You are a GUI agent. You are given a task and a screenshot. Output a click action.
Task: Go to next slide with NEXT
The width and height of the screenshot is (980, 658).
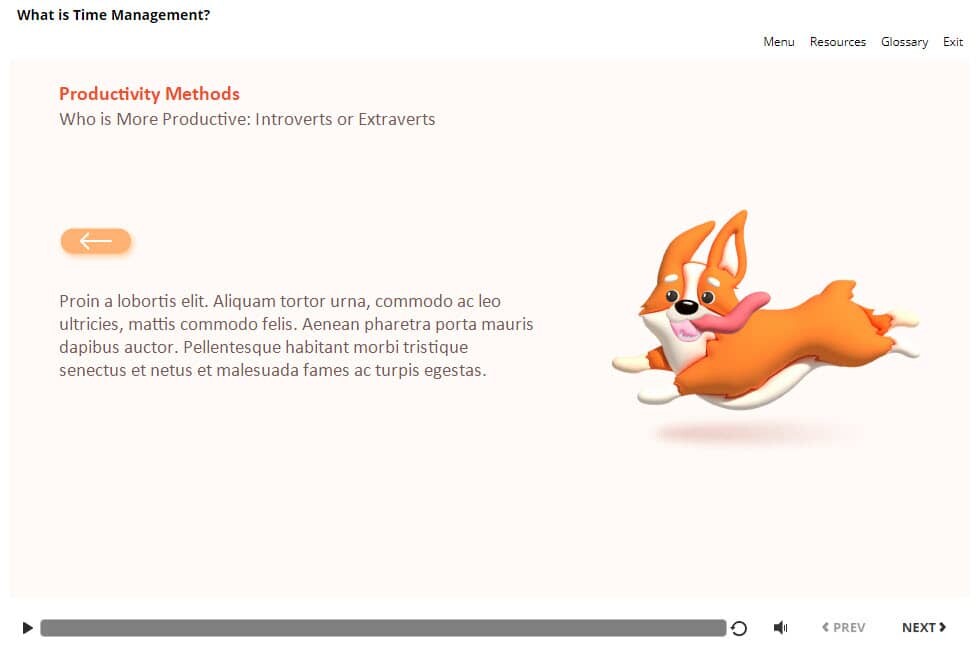[918, 627]
